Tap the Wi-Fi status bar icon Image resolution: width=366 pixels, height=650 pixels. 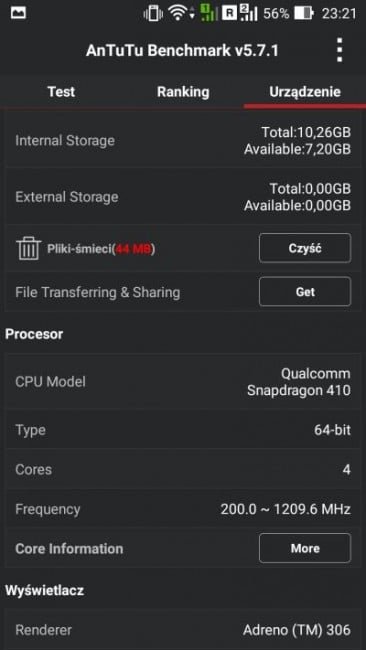click(179, 14)
